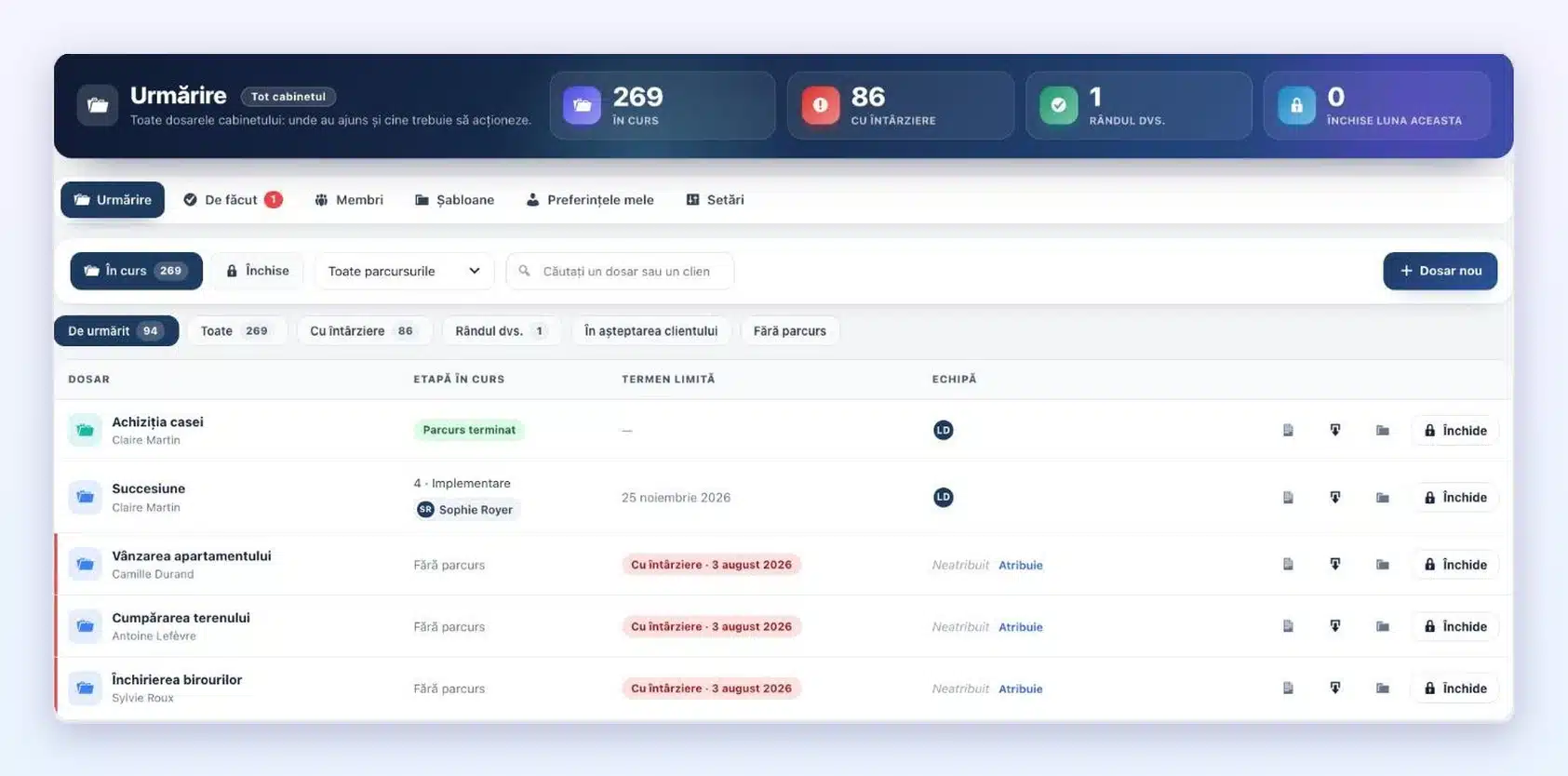Expand the Toate parcursurile dropdown
This screenshot has height=776, width=1568.
404,271
